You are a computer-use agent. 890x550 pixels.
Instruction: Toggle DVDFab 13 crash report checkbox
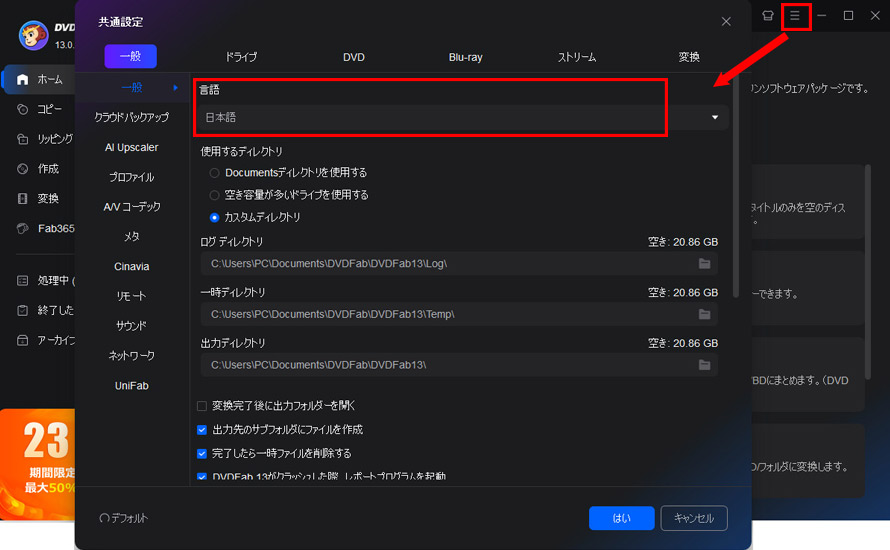[201, 477]
